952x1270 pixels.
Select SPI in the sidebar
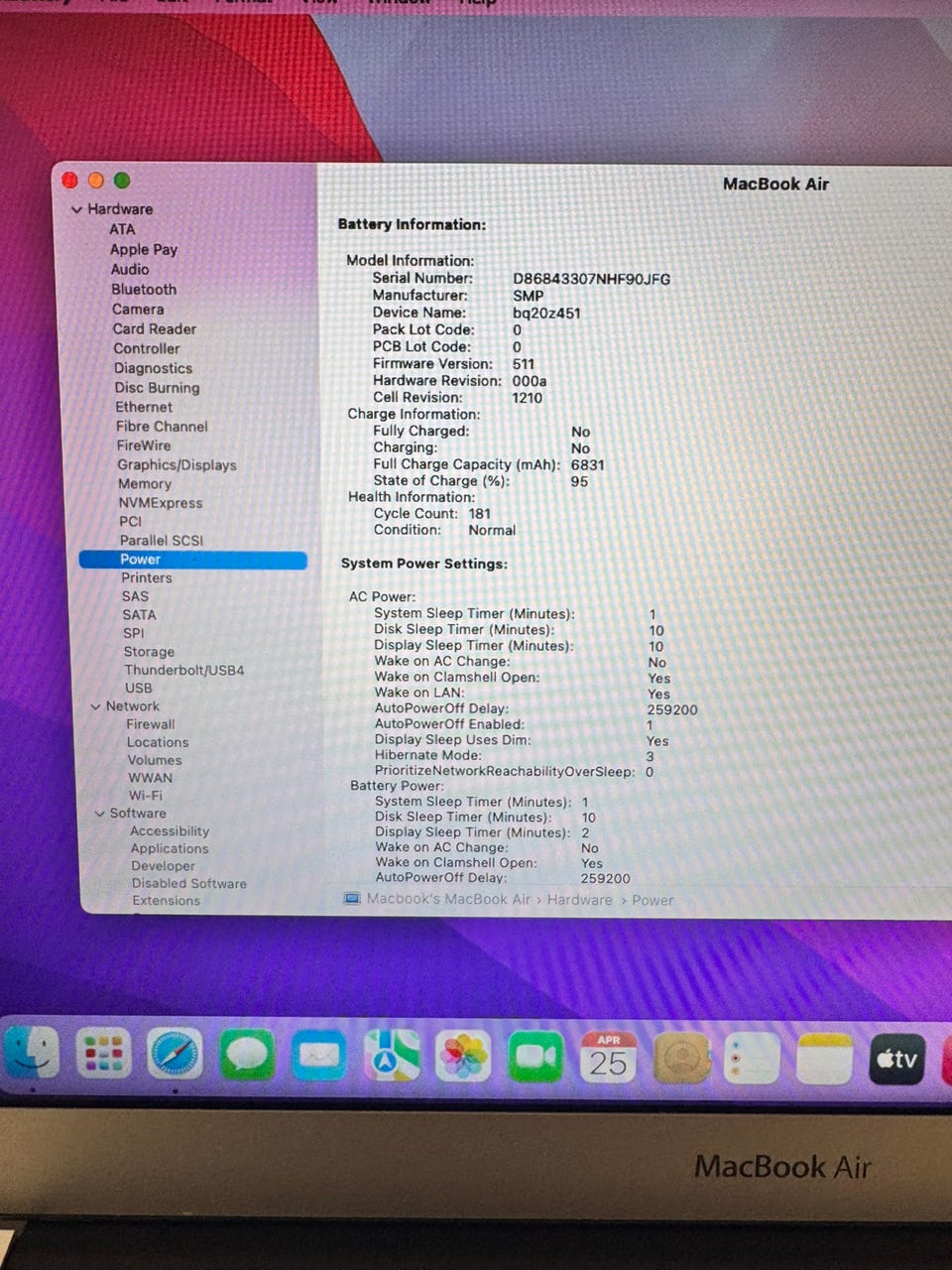[134, 633]
